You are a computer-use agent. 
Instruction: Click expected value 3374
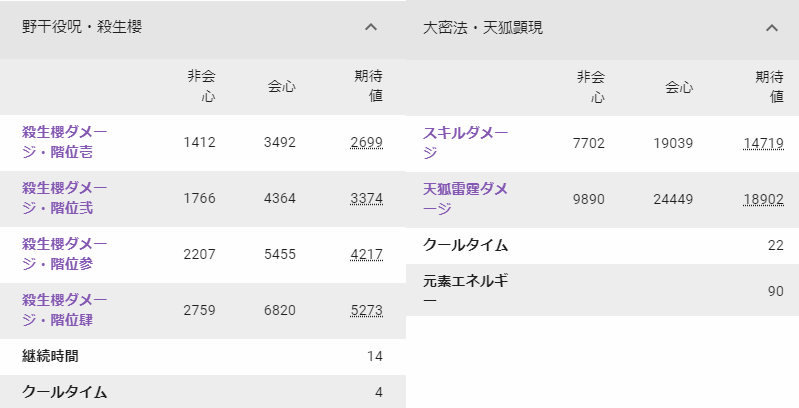(x=367, y=199)
